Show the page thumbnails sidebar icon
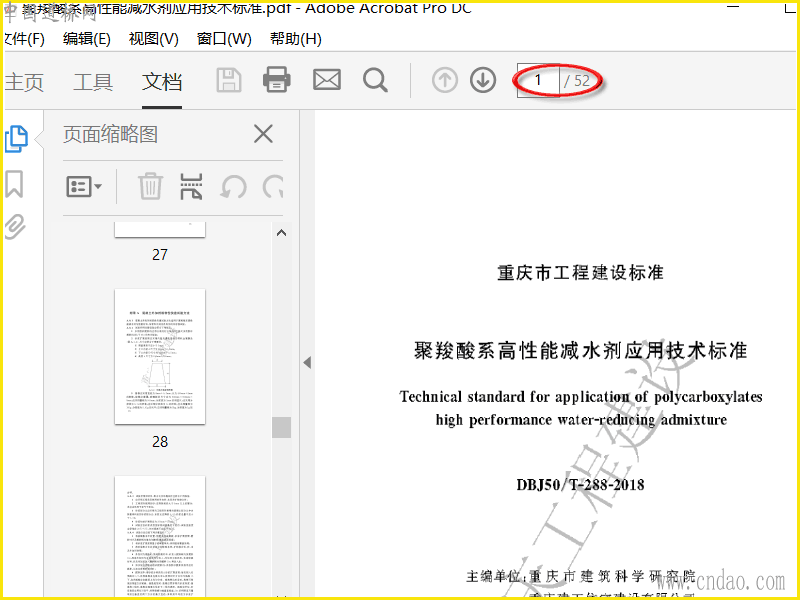The image size is (800, 600). (16, 139)
